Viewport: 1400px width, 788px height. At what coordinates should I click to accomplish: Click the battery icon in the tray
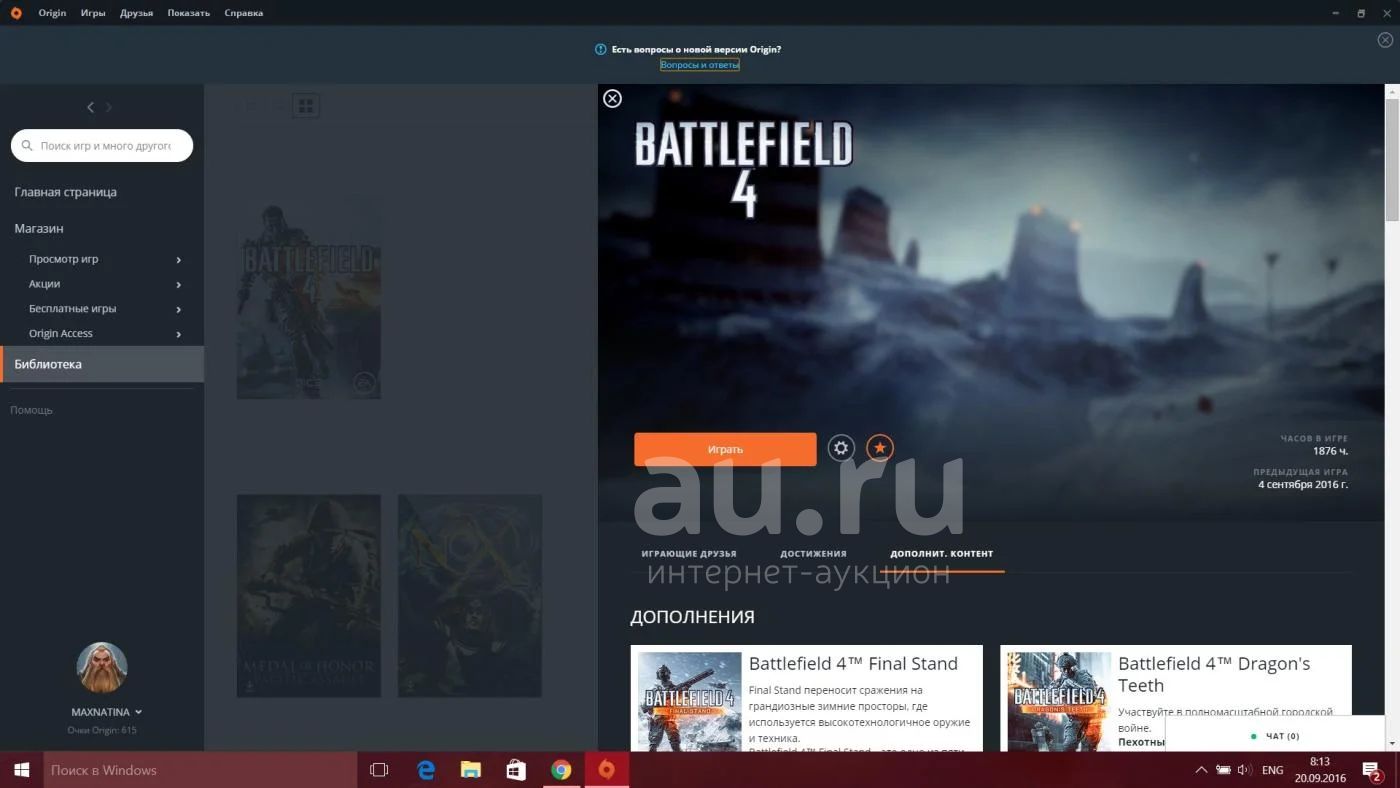(1223, 770)
